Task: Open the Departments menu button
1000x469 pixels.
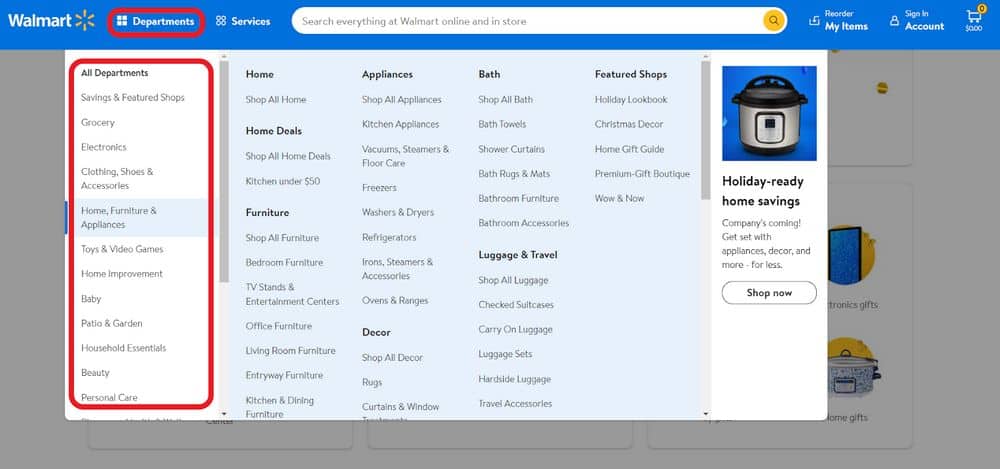Action: coord(156,22)
